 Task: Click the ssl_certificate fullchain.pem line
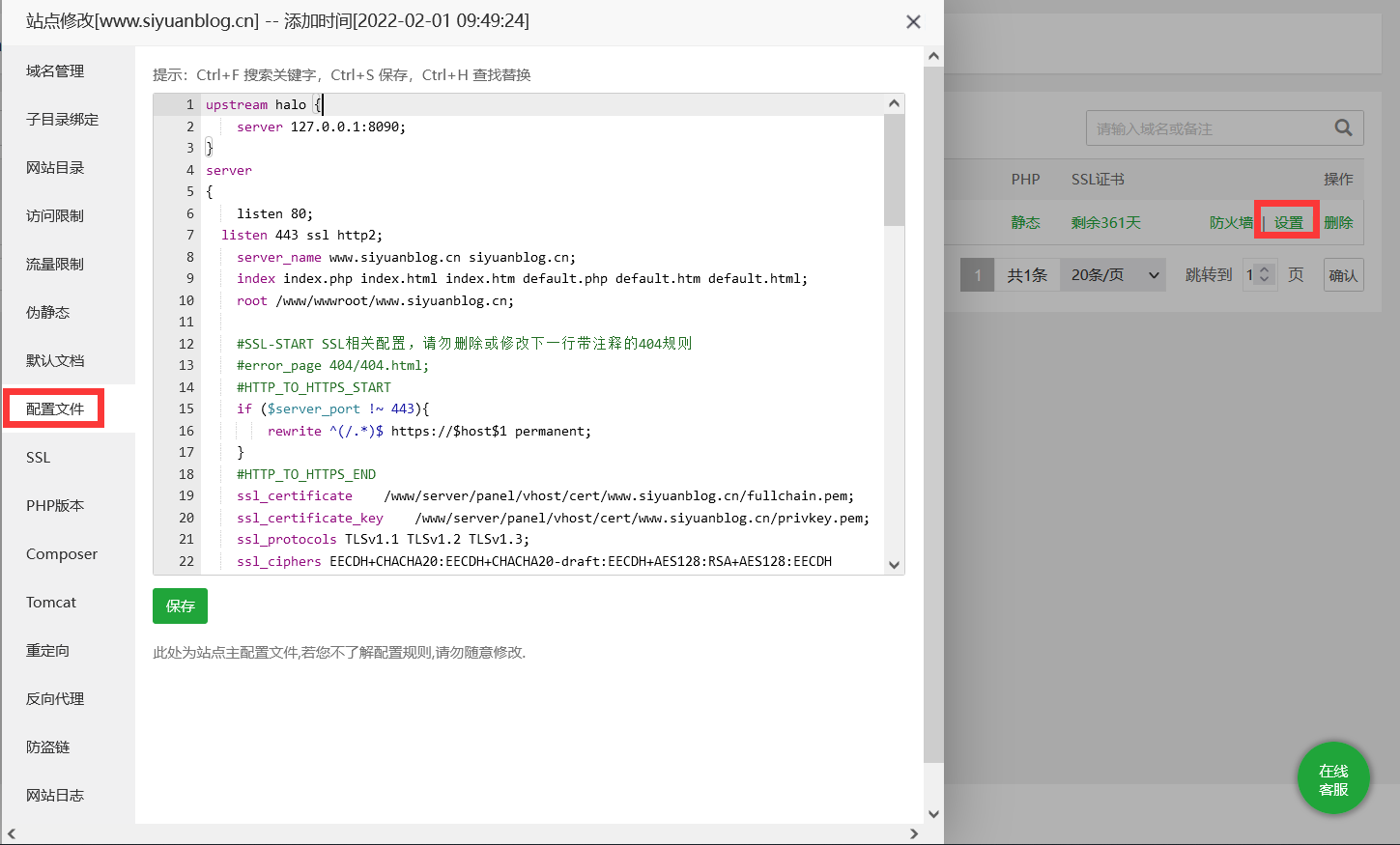pyautogui.click(x=545, y=495)
